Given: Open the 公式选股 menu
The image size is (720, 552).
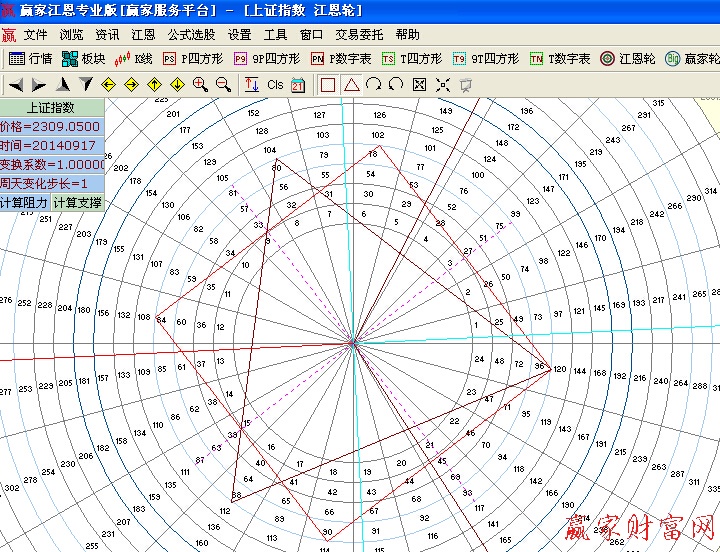Looking at the screenshot, I should click(x=190, y=34).
